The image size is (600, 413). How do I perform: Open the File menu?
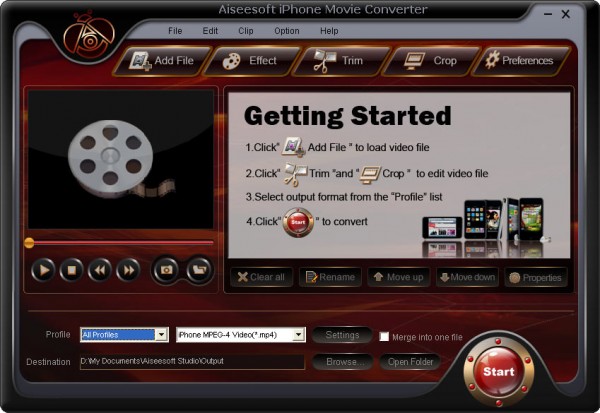[x=175, y=31]
